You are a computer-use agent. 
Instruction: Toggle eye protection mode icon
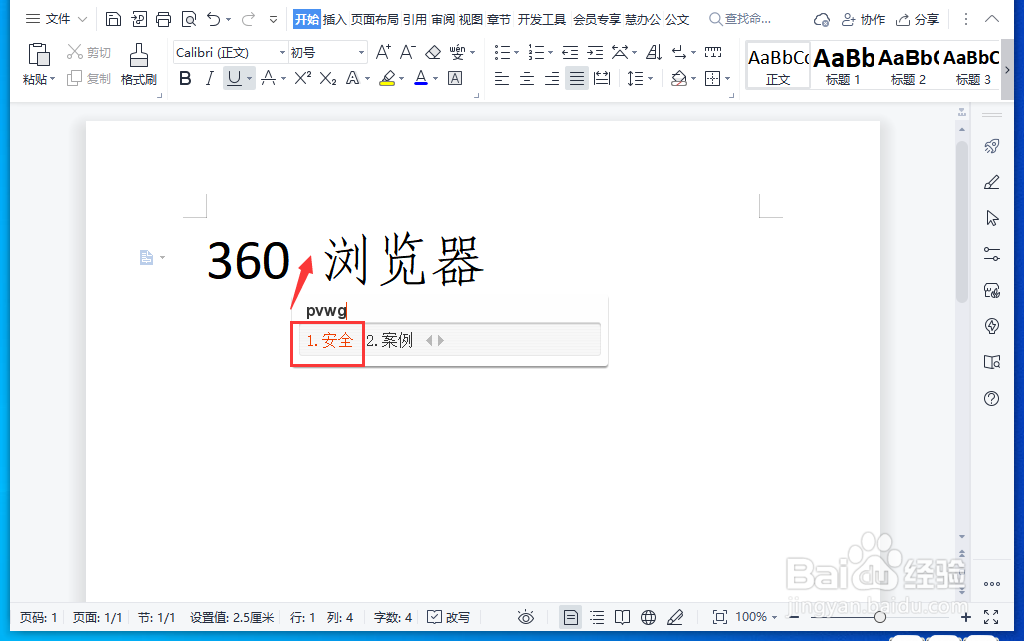[526, 617]
